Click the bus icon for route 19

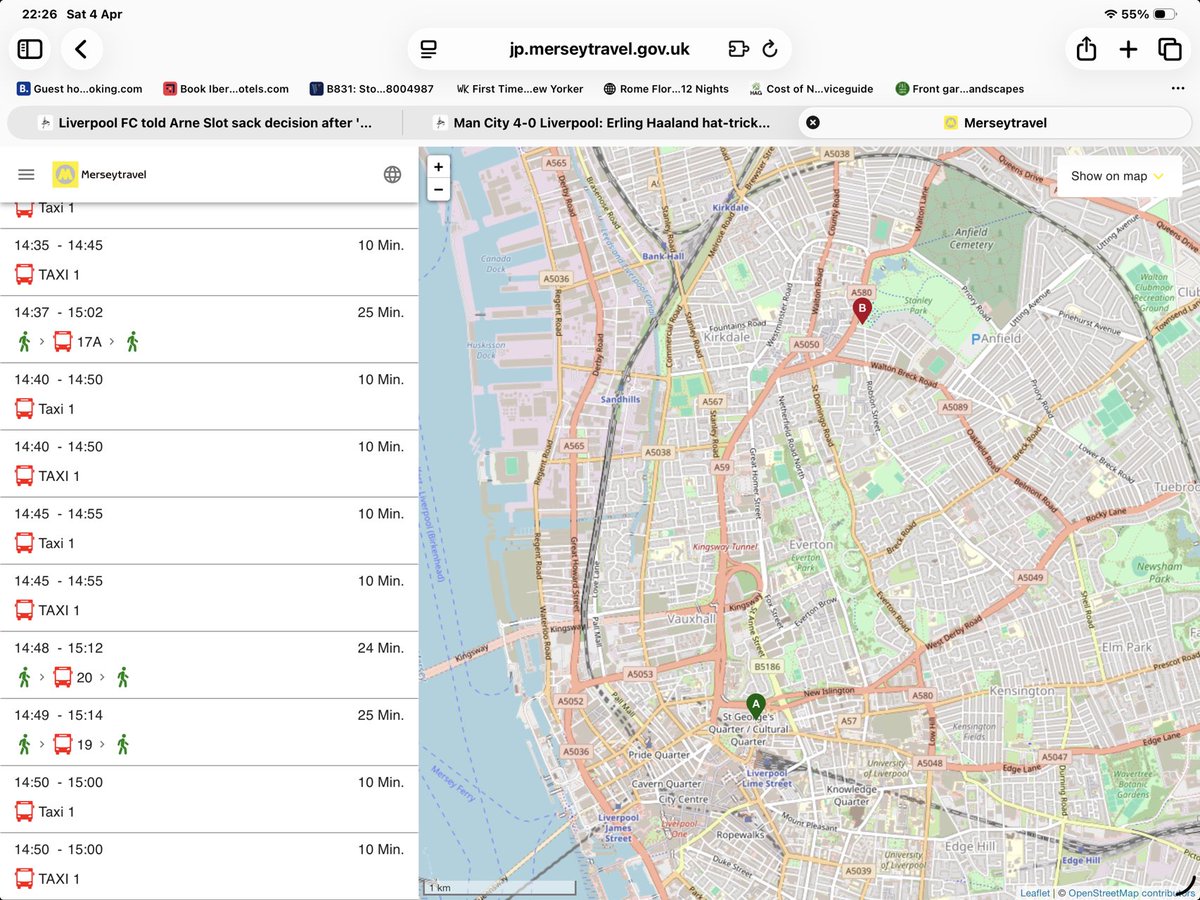[x=62, y=744]
